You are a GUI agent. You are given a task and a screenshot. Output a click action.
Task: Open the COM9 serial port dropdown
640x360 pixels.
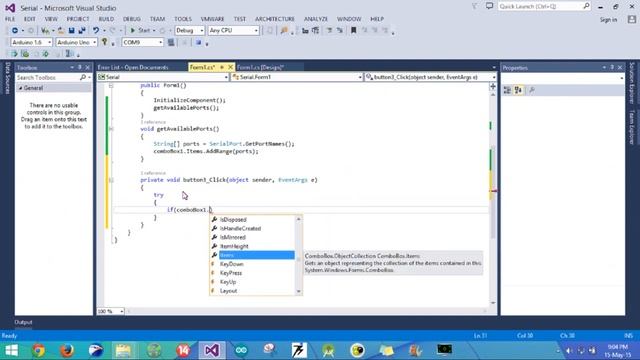click(142, 42)
